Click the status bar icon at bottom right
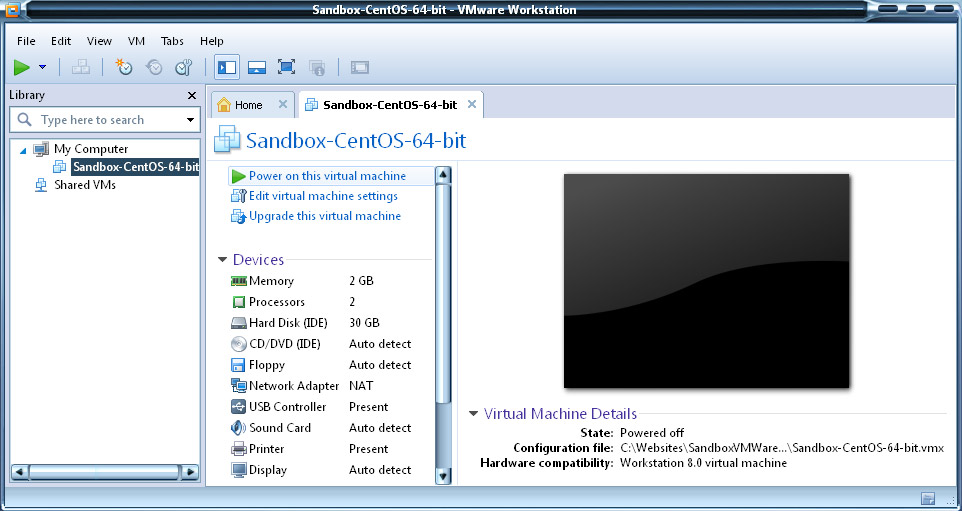Screen dimensions: 962x511 click(x=928, y=498)
